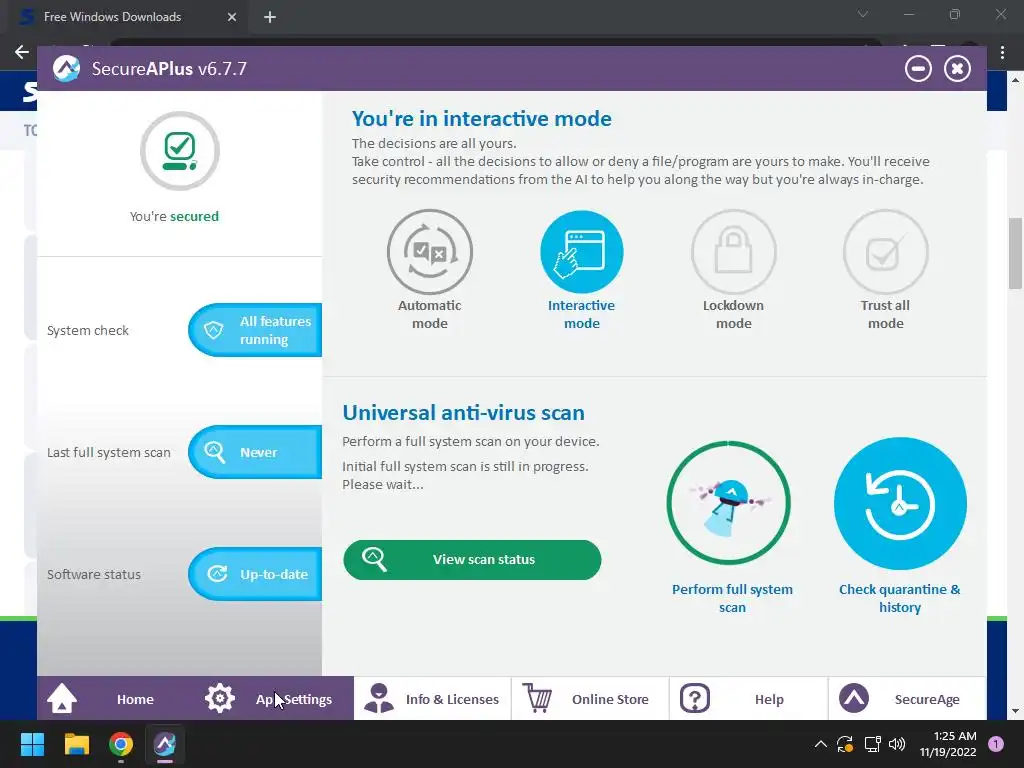Select Automatic mode icon
Screen dimensions: 1024x768
coord(430,252)
